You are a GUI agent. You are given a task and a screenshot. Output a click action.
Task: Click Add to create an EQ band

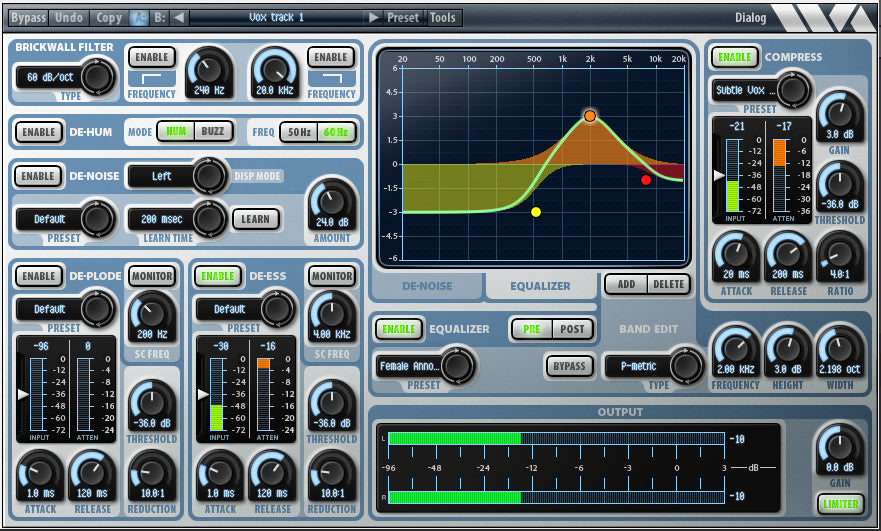pos(625,284)
